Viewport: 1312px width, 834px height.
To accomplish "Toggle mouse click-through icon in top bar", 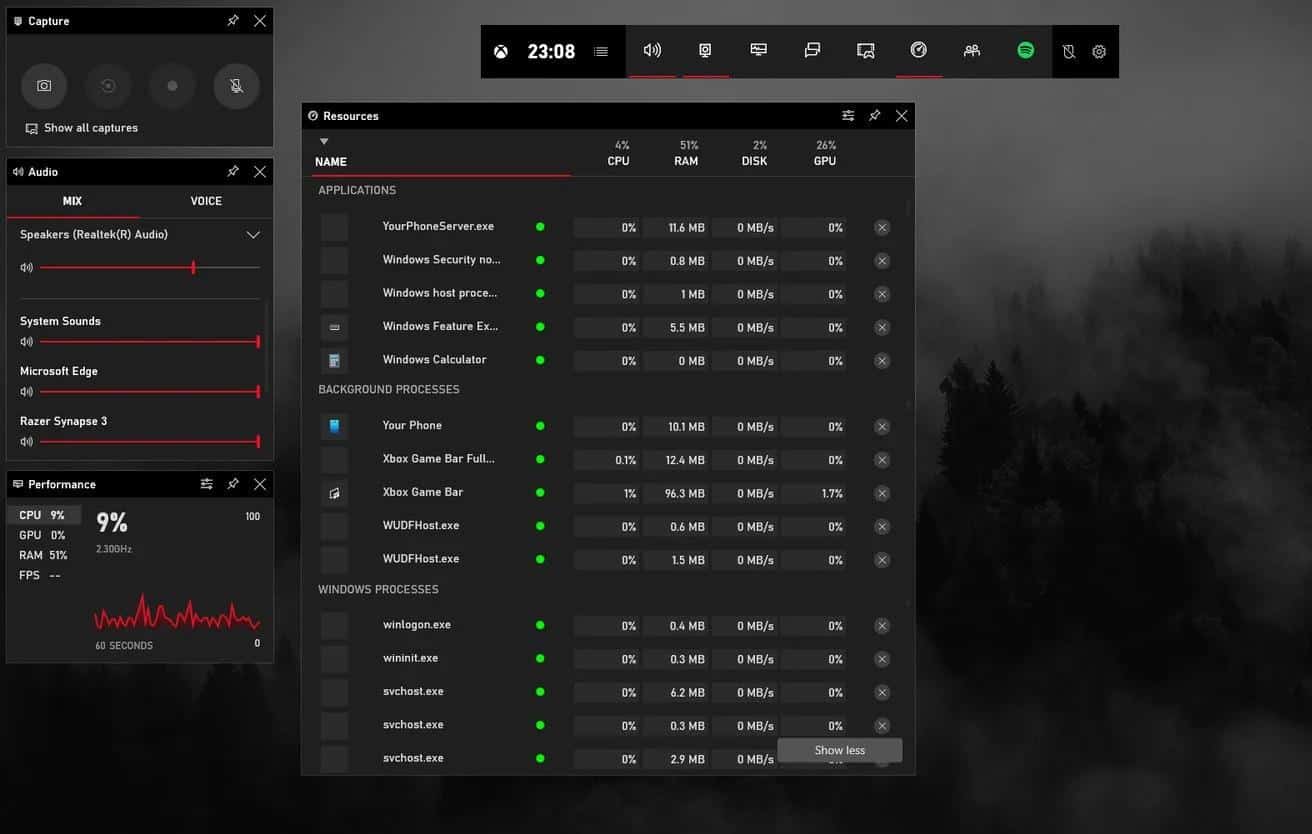I will tap(1069, 52).
